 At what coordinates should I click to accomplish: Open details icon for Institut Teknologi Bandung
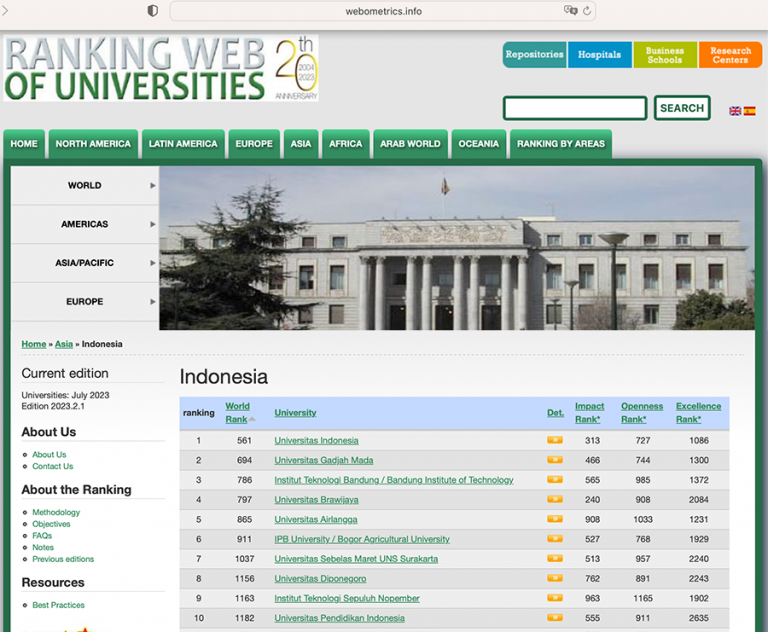pos(554,479)
